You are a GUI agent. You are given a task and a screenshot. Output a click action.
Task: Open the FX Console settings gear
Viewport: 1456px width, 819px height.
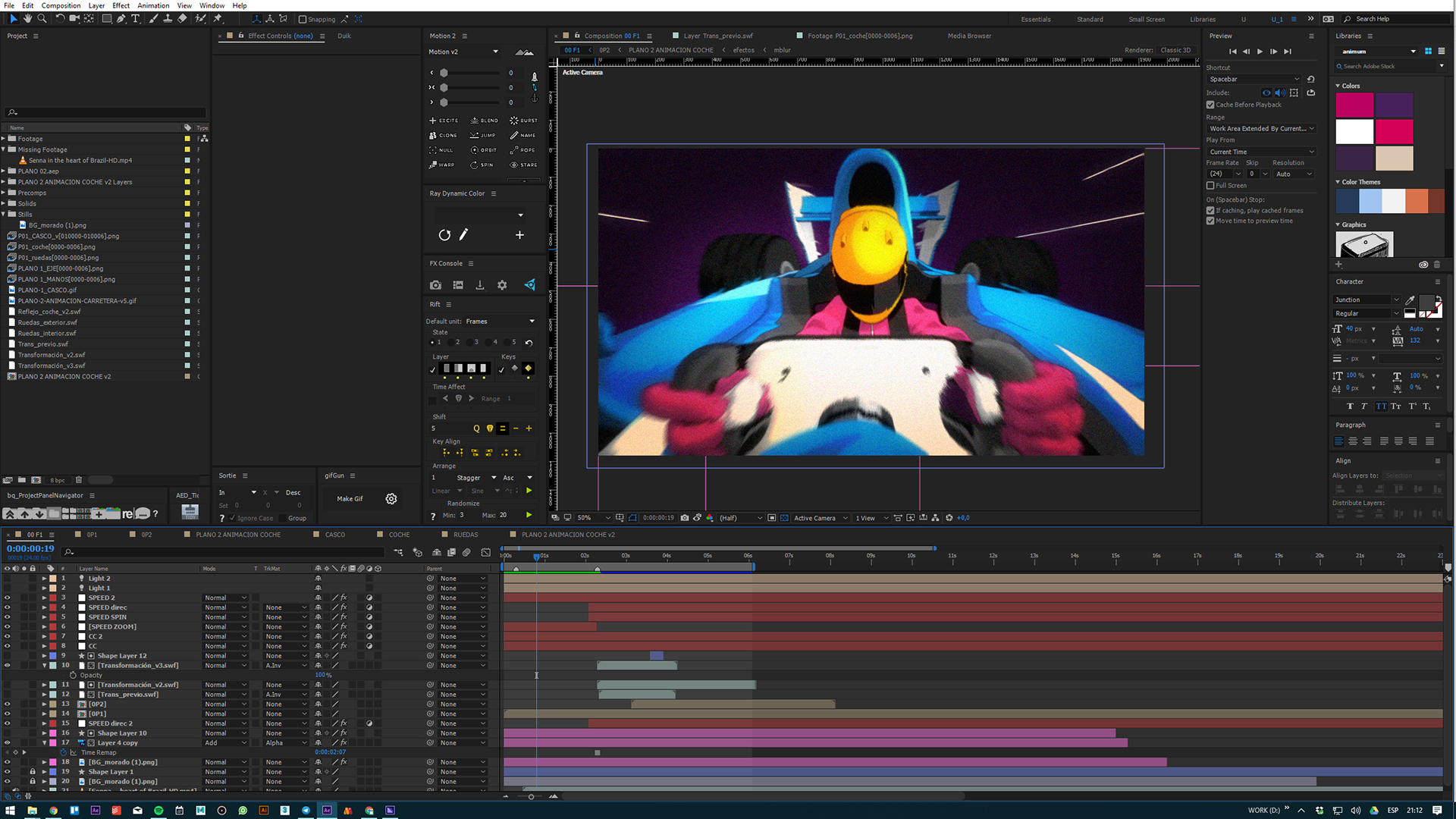tap(502, 285)
